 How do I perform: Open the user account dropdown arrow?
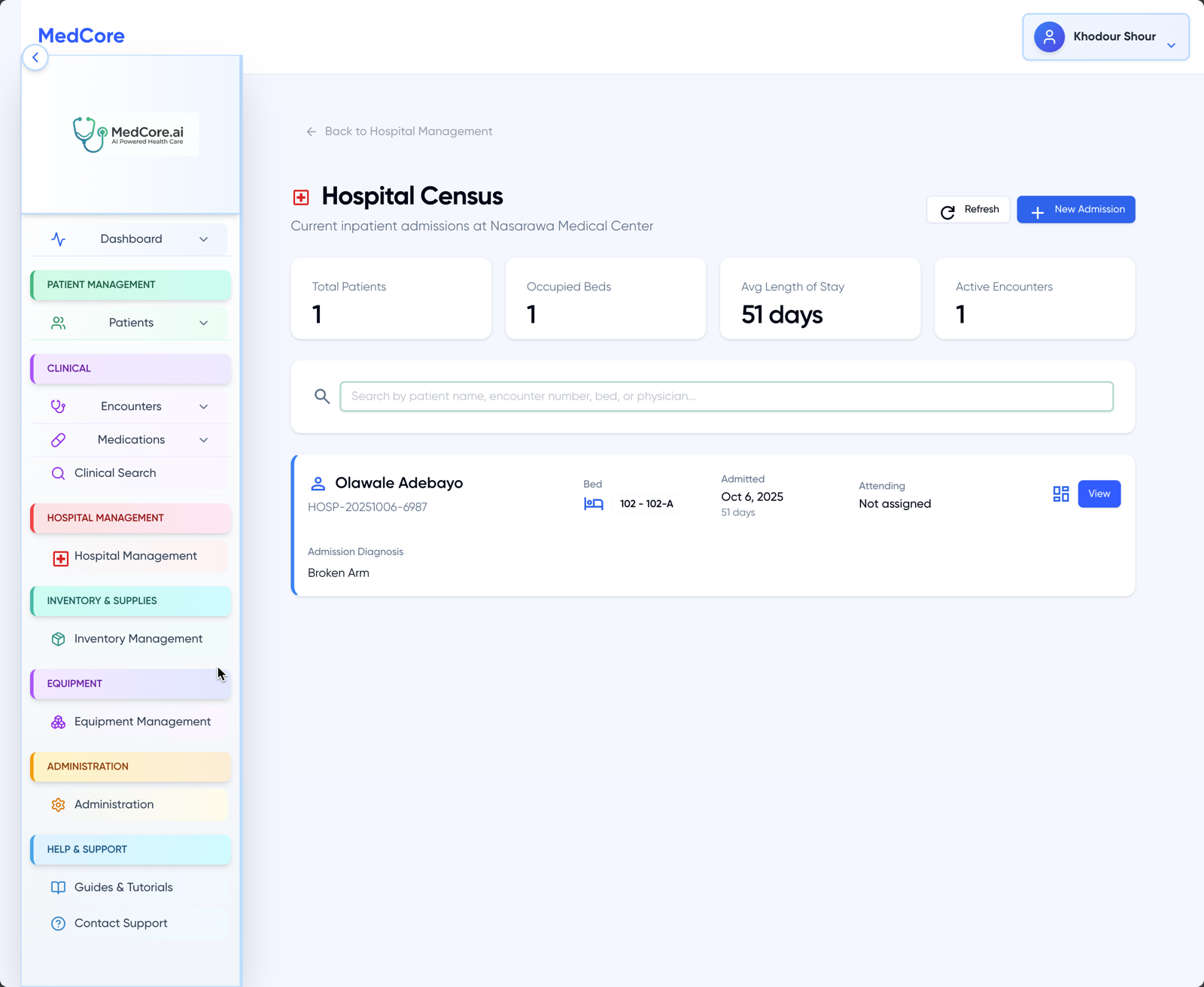(x=1171, y=45)
